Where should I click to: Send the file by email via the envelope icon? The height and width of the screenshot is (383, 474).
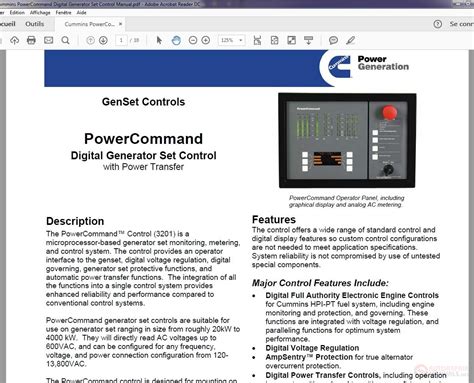click(49, 40)
